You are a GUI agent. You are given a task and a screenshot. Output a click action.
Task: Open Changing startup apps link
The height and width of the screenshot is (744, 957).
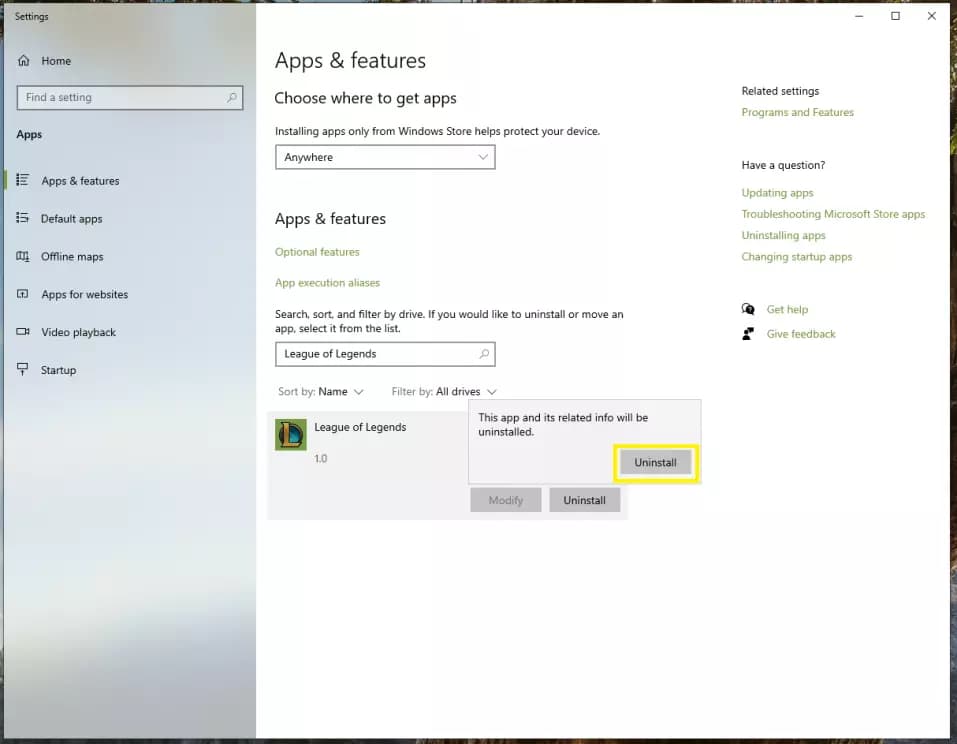coord(796,257)
